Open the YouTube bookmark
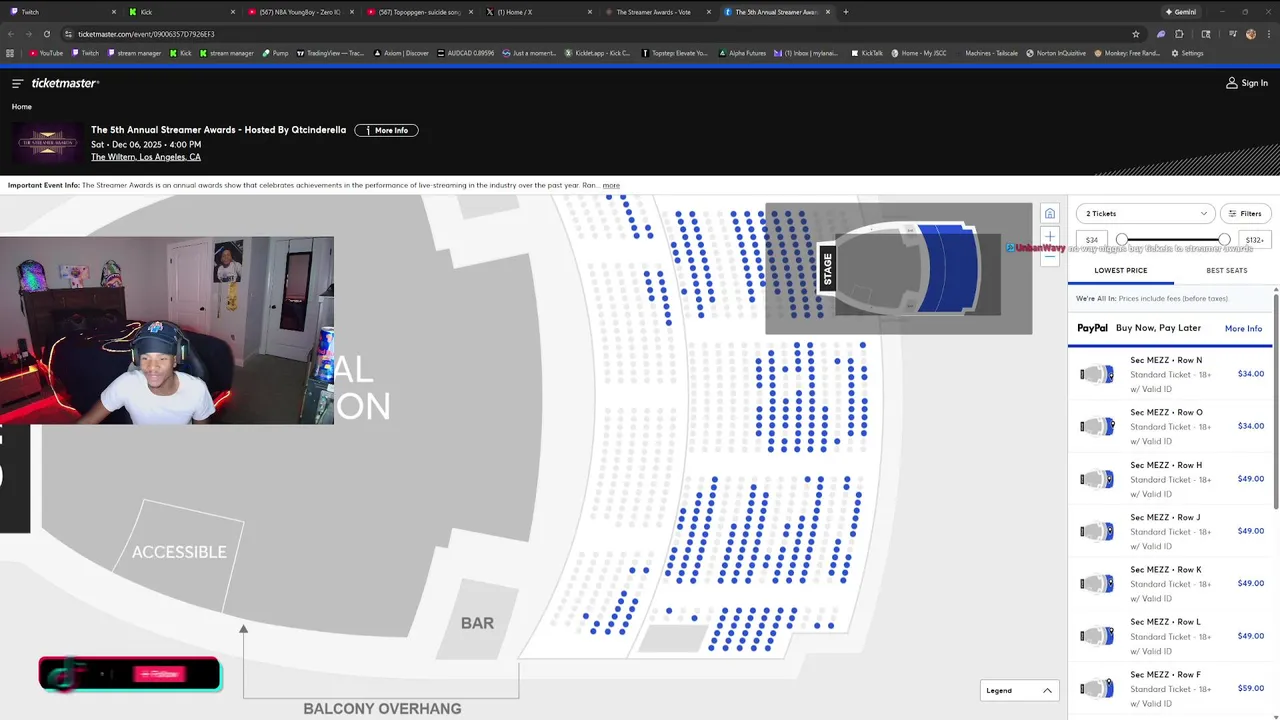The height and width of the screenshot is (720, 1280). 46,53
